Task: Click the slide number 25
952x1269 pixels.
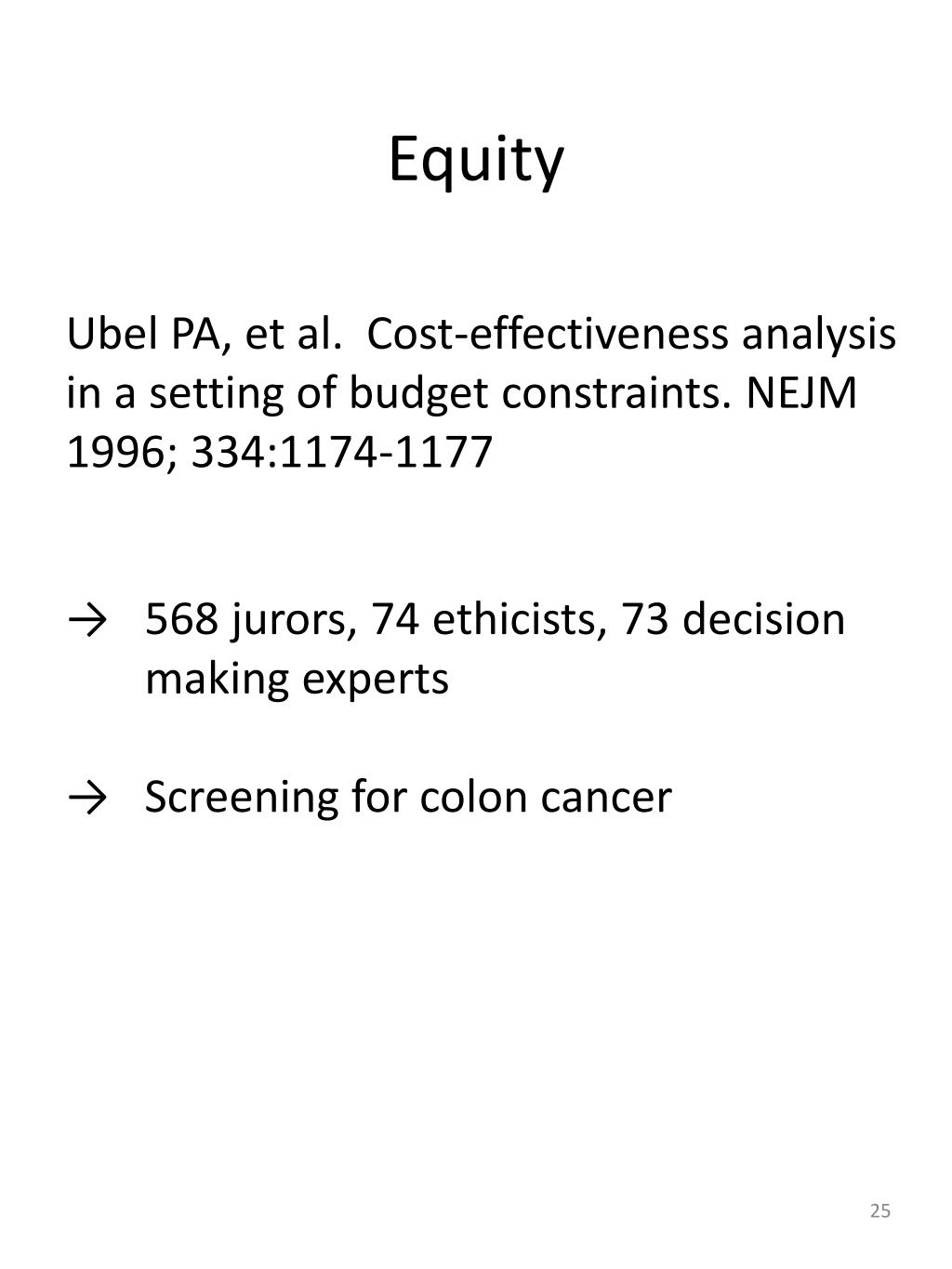Action: (x=880, y=1210)
